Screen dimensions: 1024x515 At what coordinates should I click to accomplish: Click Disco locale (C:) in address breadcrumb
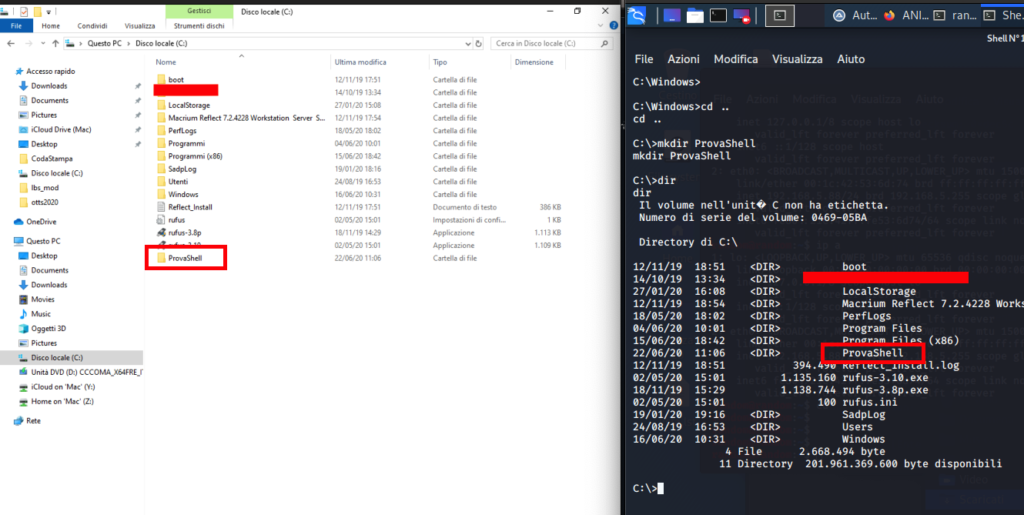tap(161, 44)
